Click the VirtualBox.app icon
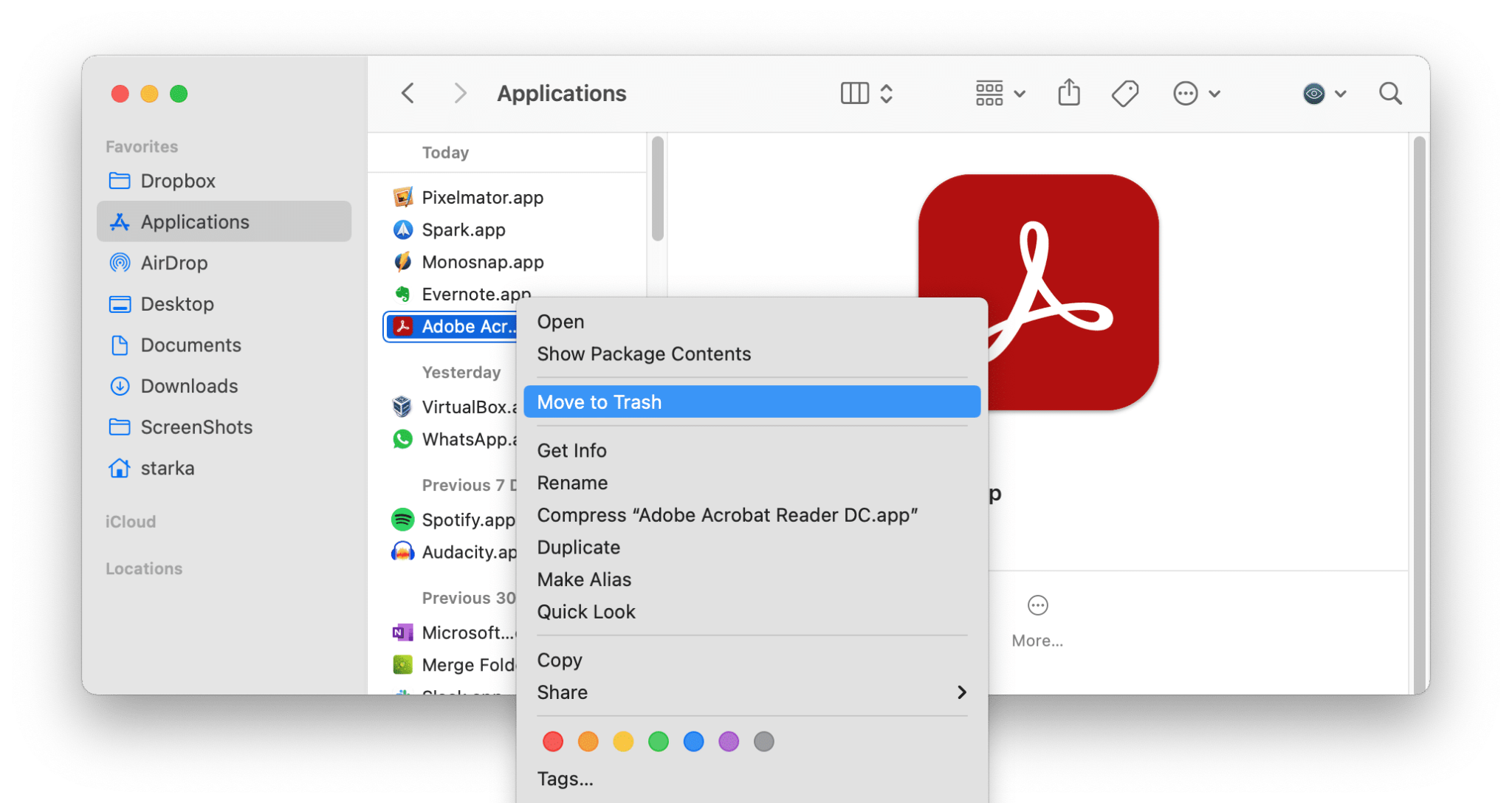Viewport: 1512px width, 803px height. coord(402,407)
